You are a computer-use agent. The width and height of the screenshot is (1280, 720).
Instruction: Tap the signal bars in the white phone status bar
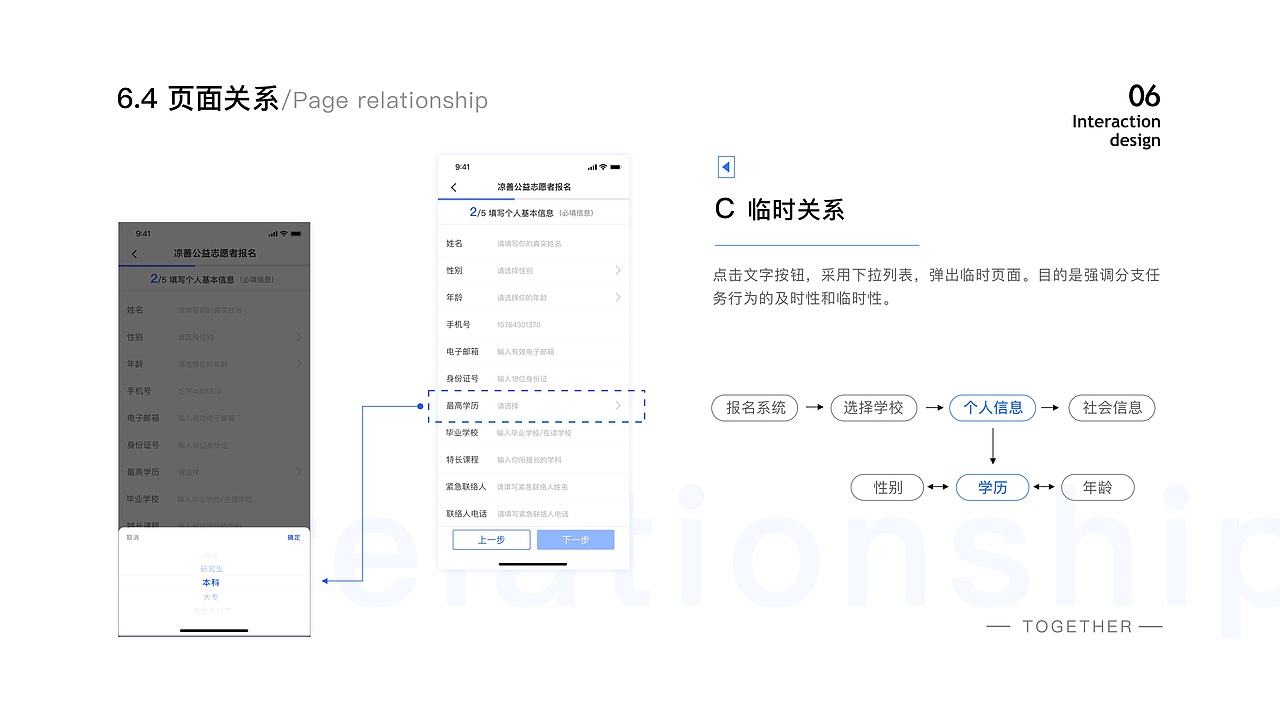tap(592, 167)
